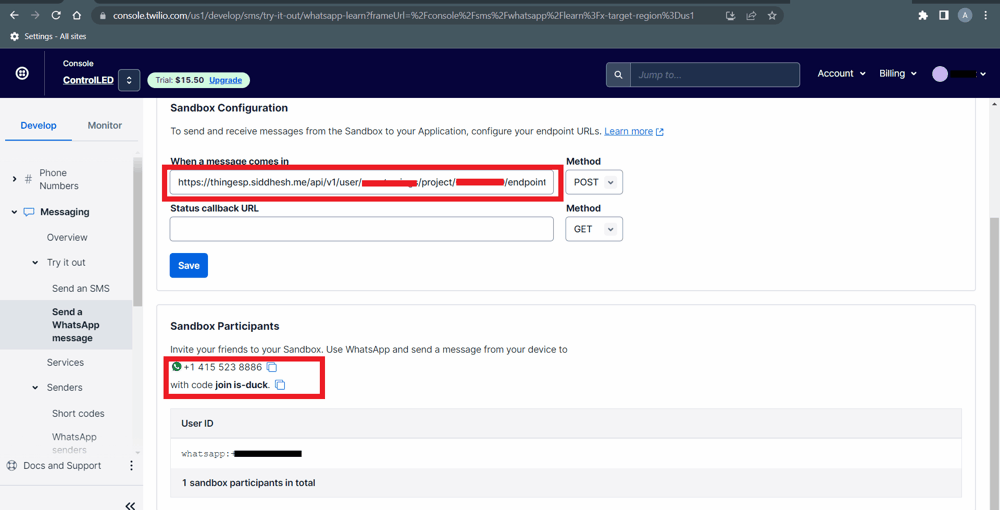The image size is (1000, 510).
Task: Bookmark this page with star icon
Action: (x=772, y=16)
